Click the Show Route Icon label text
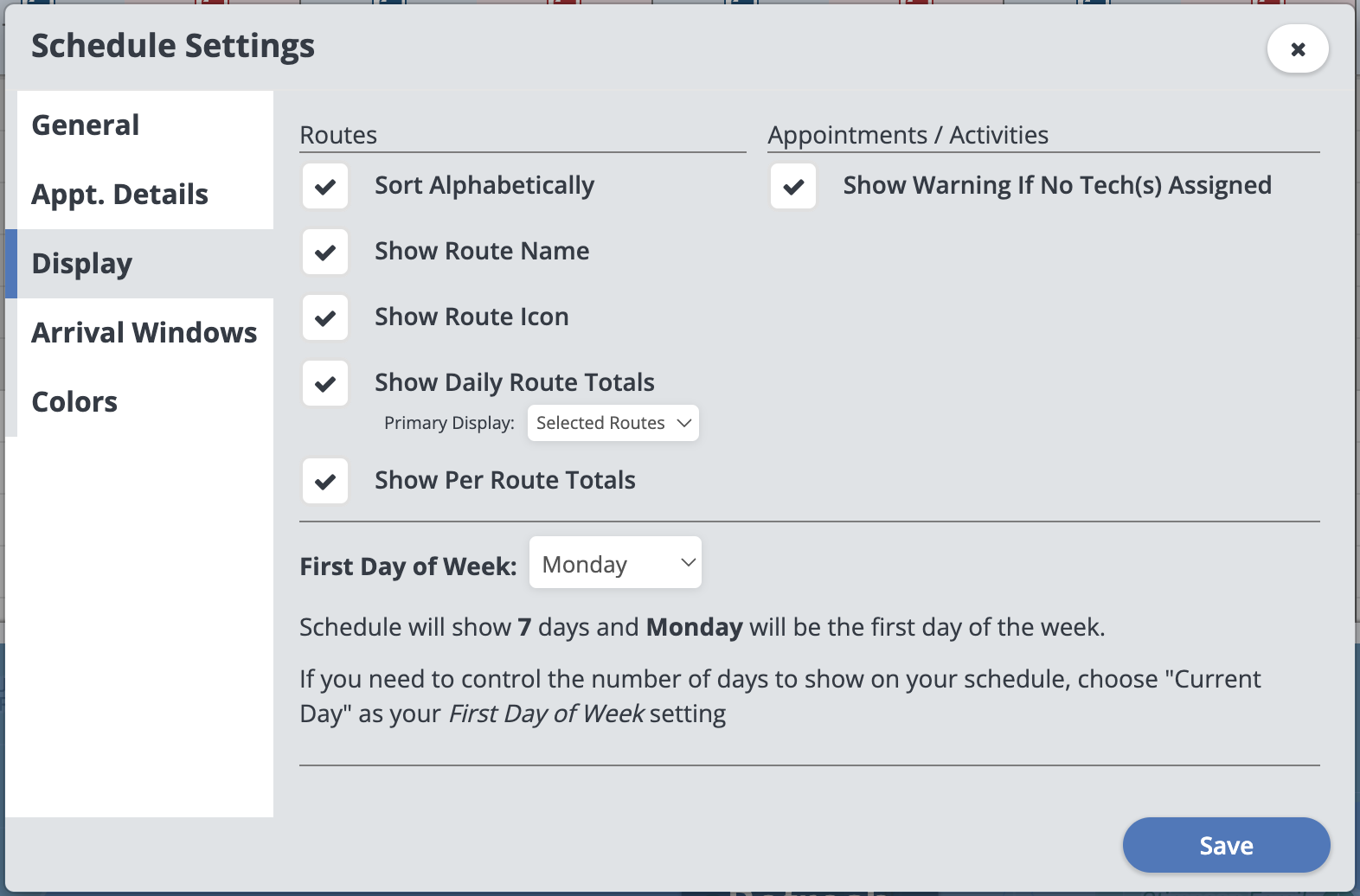1360x896 pixels. (x=472, y=317)
